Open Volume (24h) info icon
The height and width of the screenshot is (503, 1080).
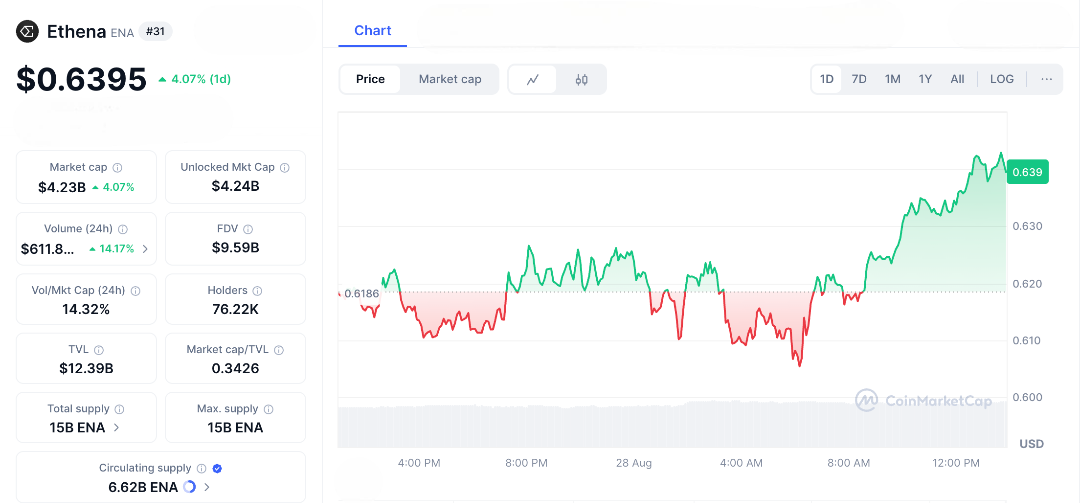tap(123, 229)
